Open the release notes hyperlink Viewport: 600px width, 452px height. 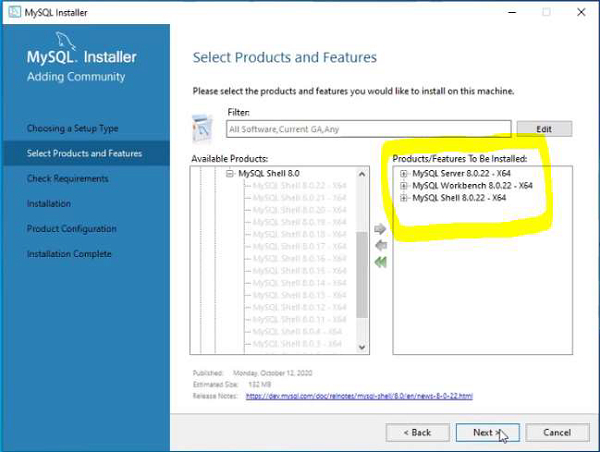(359, 396)
